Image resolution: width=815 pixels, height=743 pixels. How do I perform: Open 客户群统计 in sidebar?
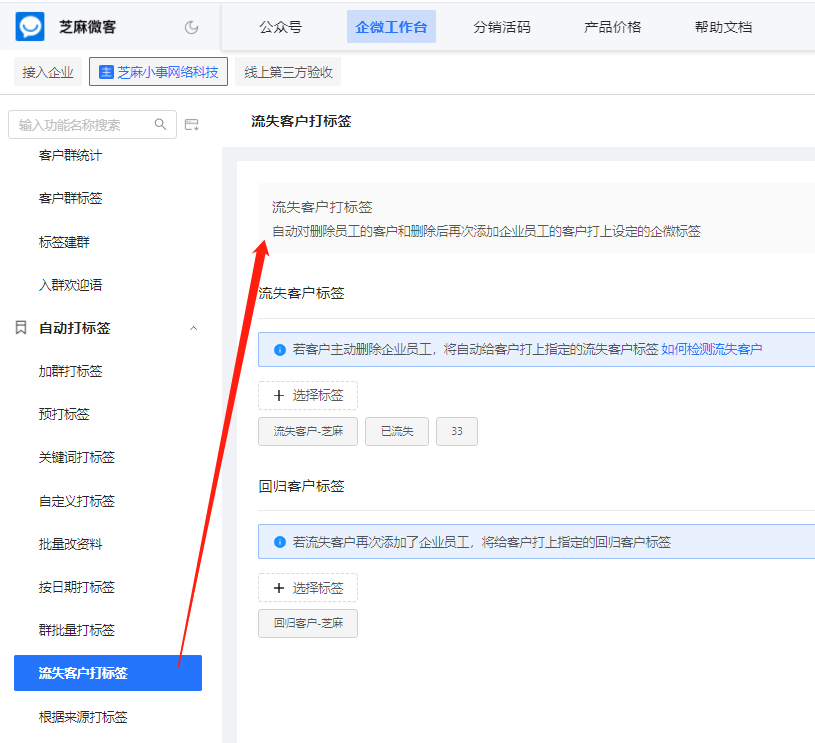70,155
